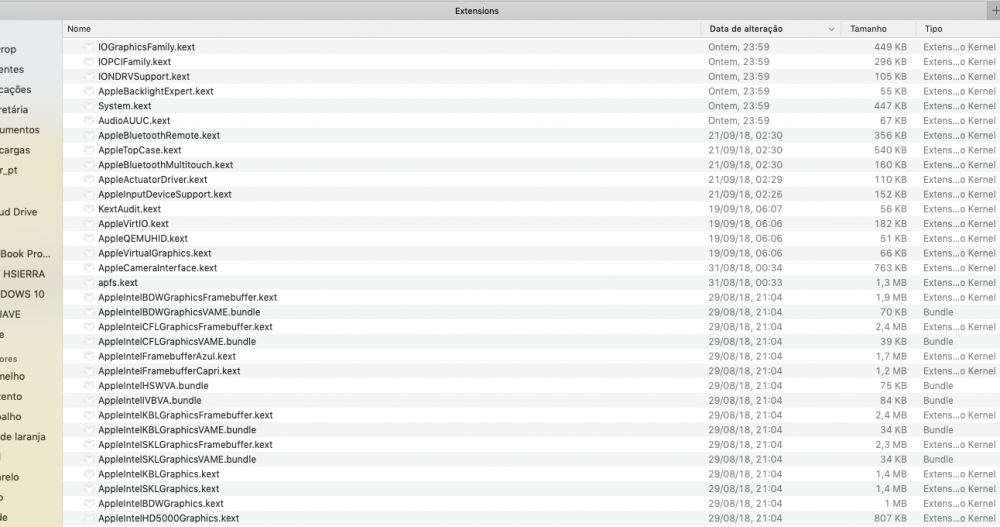Viewport: 1000px width, 527px height.
Task: Select the AppleIntelKBLGraphicsFramebuffer.kext file name
Action: (x=186, y=415)
